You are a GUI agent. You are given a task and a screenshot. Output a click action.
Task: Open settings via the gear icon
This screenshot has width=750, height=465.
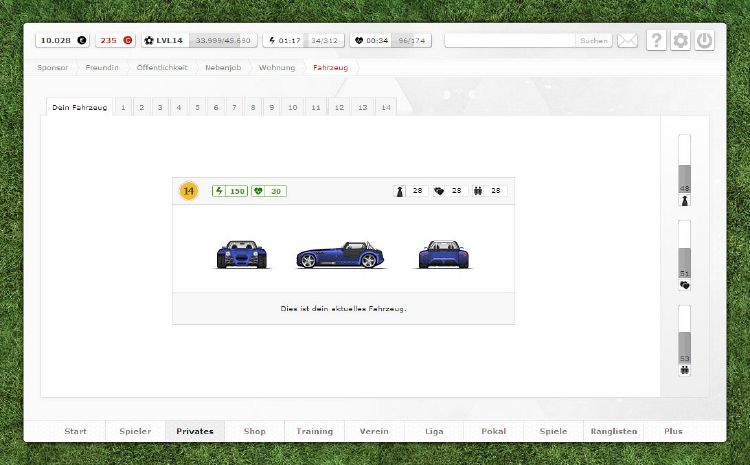pyautogui.click(x=681, y=41)
